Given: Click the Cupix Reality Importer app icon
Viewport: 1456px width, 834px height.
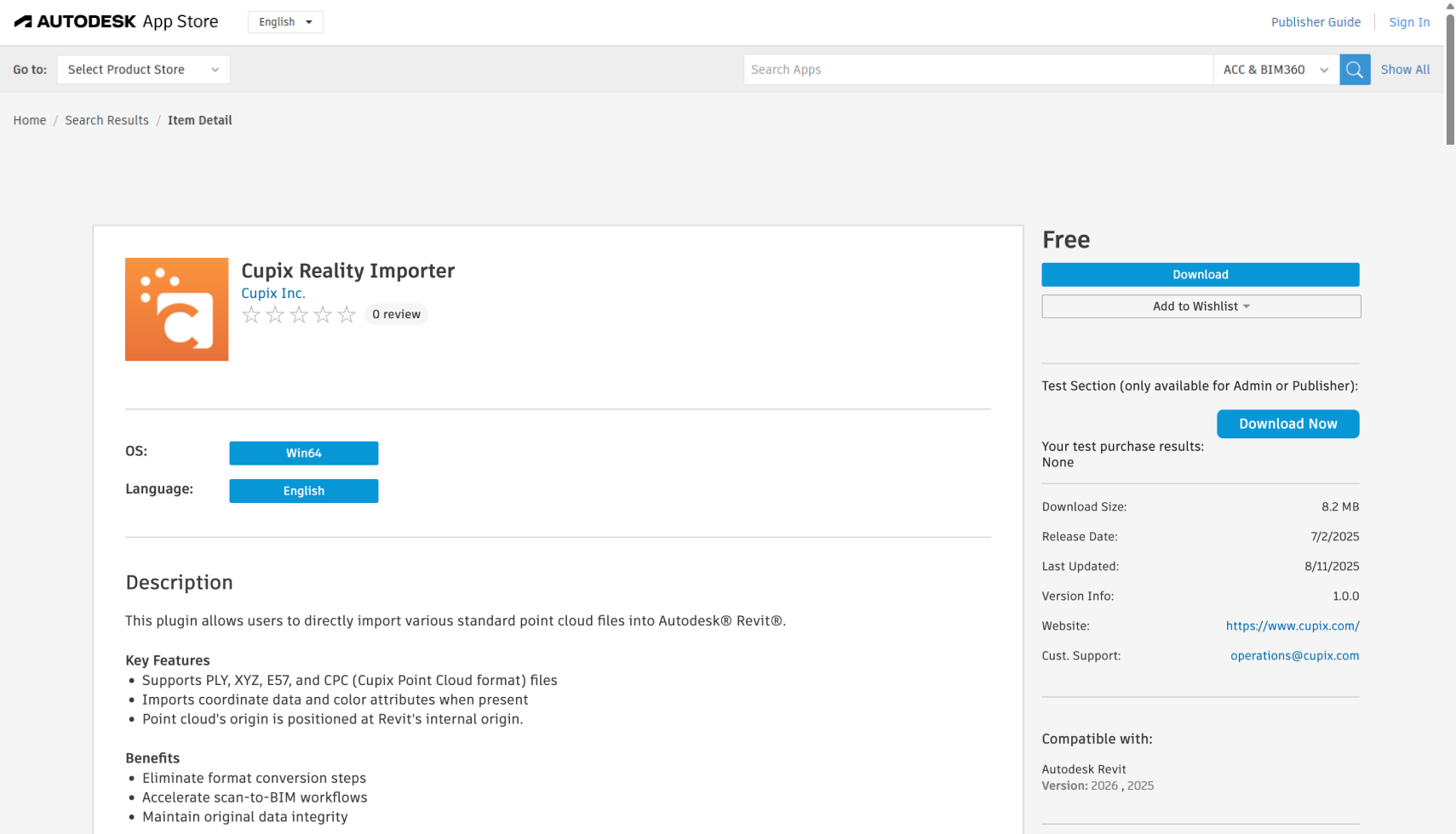Looking at the screenshot, I should point(176,309).
